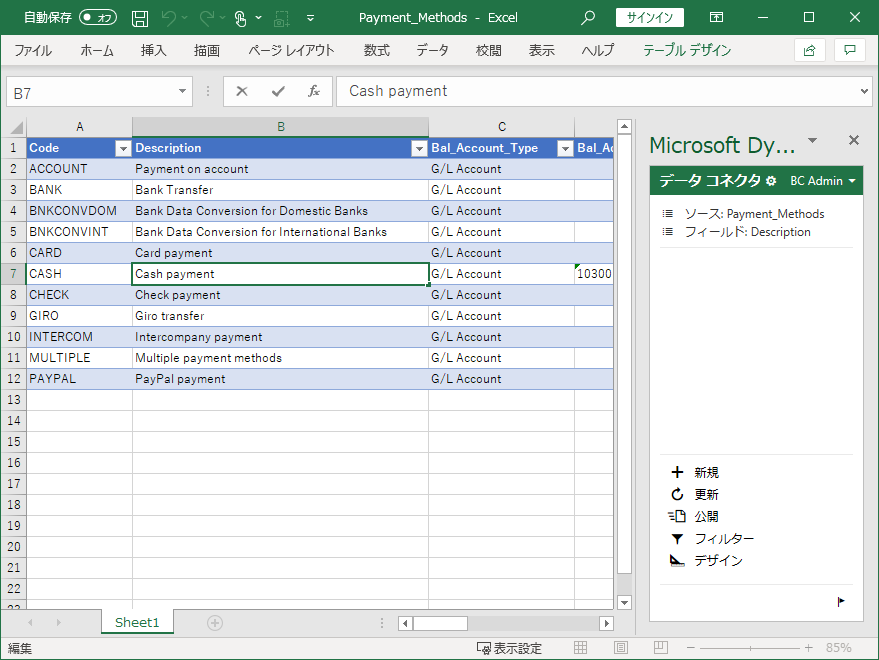This screenshot has width=879, height=660.
Task: Open the 挿入 tab
Action: (154, 50)
